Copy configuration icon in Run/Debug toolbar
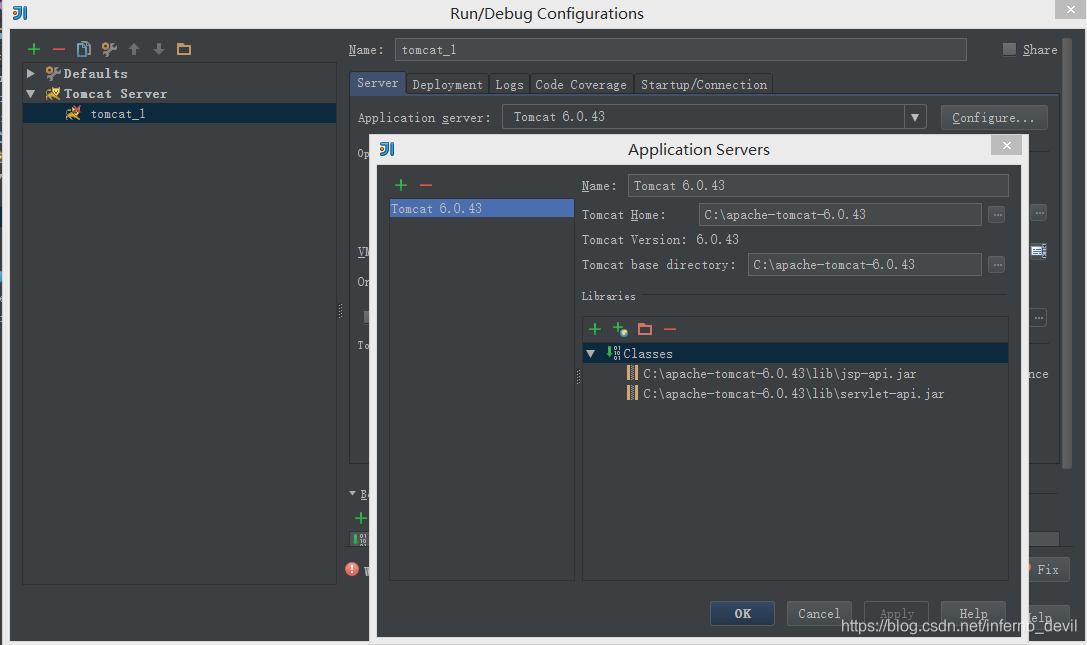The width and height of the screenshot is (1087, 645). tap(84, 49)
